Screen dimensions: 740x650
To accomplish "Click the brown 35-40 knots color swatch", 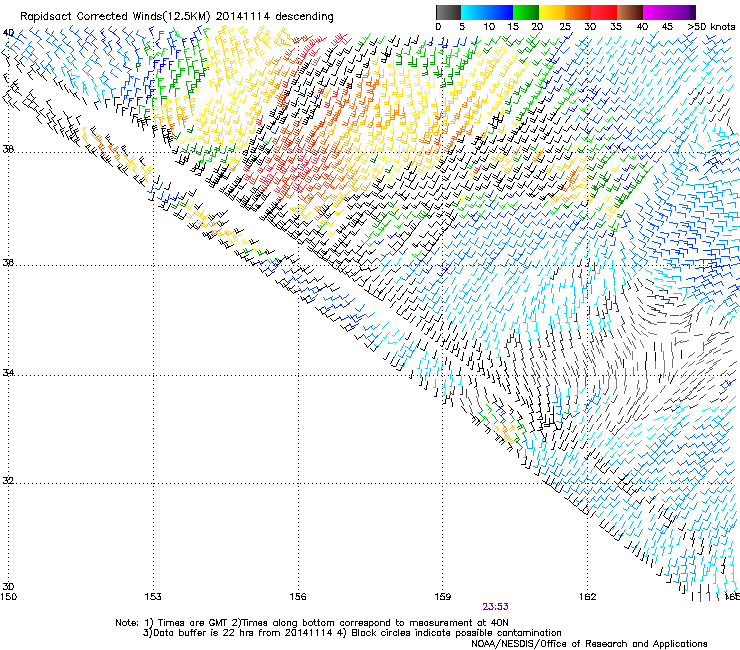I will click(x=630, y=12).
